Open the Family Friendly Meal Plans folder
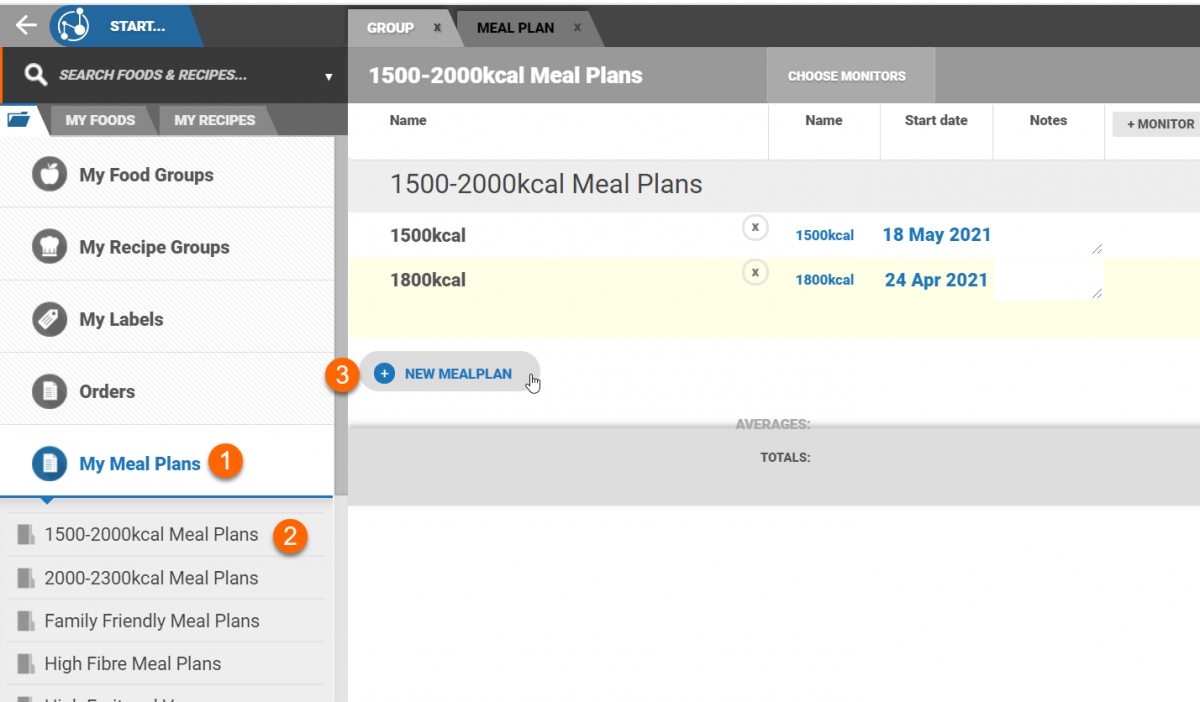 pos(151,621)
